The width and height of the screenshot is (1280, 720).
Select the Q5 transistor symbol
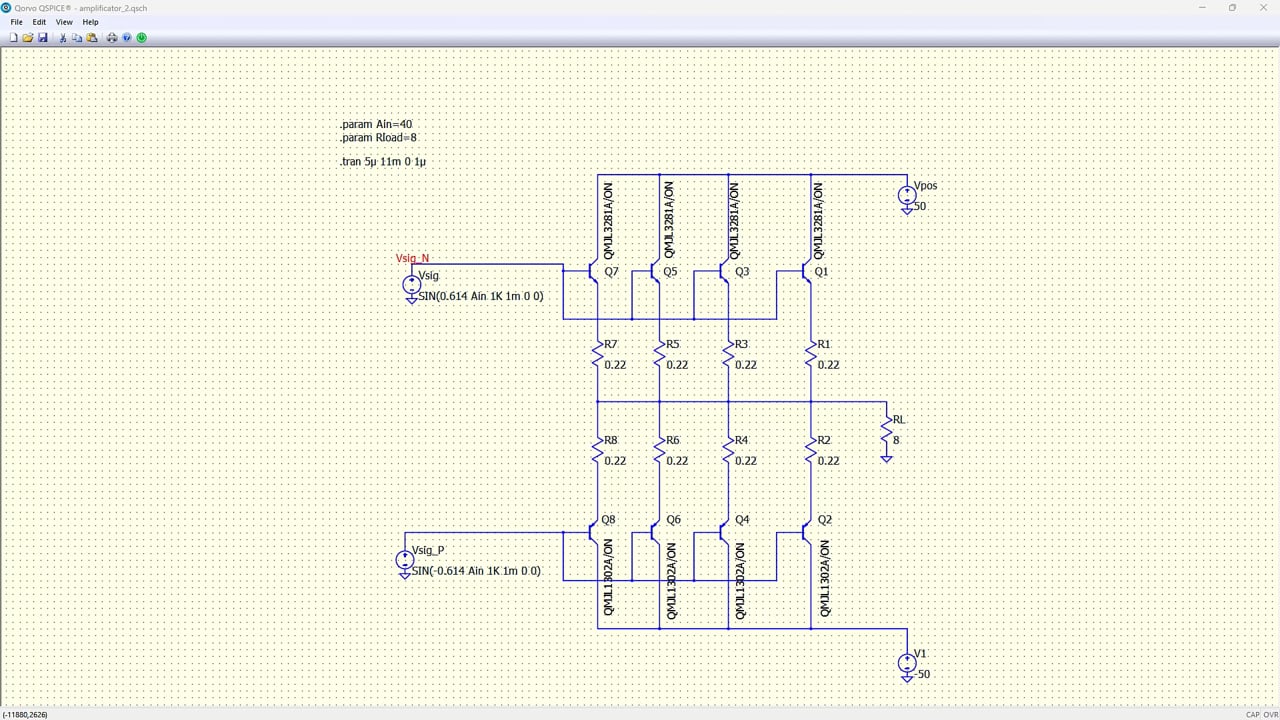(654, 270)
